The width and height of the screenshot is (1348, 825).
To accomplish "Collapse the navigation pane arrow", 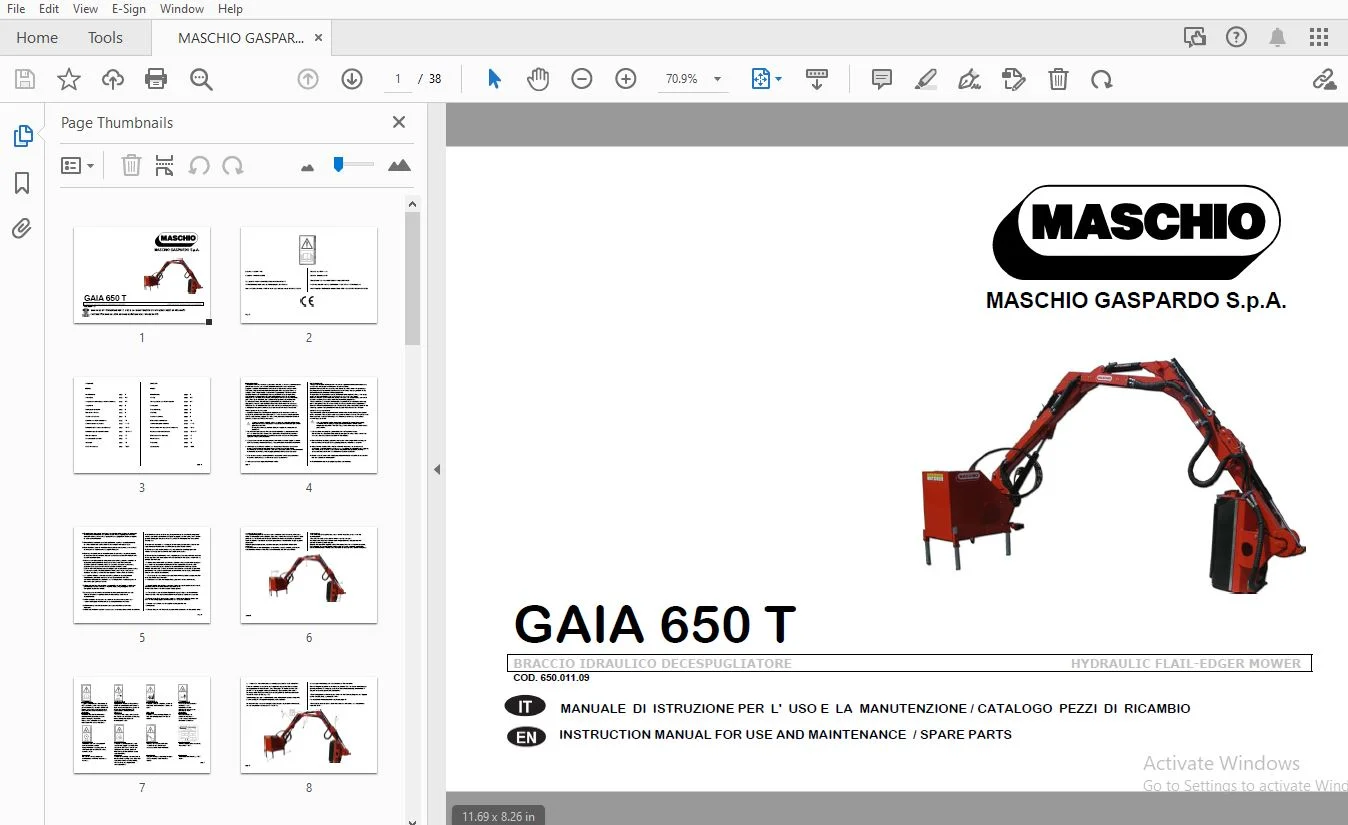I will pos(437,469).
